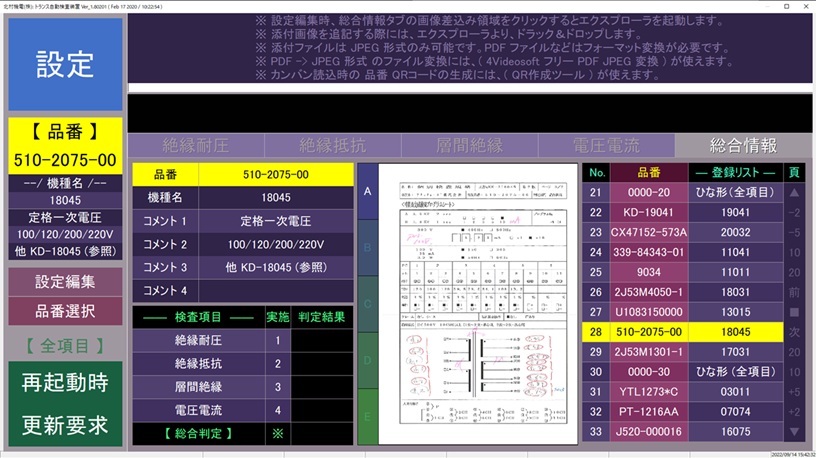Open the 品番選択 part number selector
The width and height of the screenshot is (816, 458).
pyautogui.click(x=65, y=311)
